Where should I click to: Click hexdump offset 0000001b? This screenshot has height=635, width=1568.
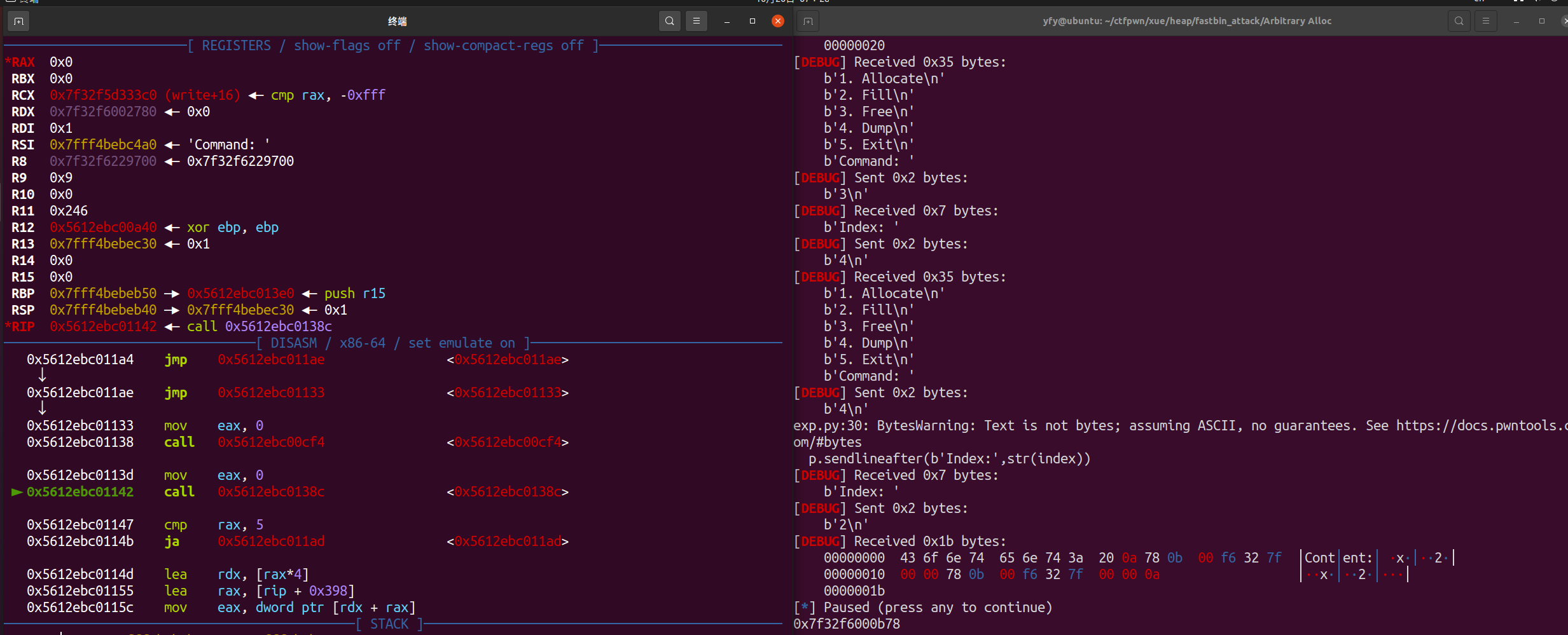click(x=854, y=591)
